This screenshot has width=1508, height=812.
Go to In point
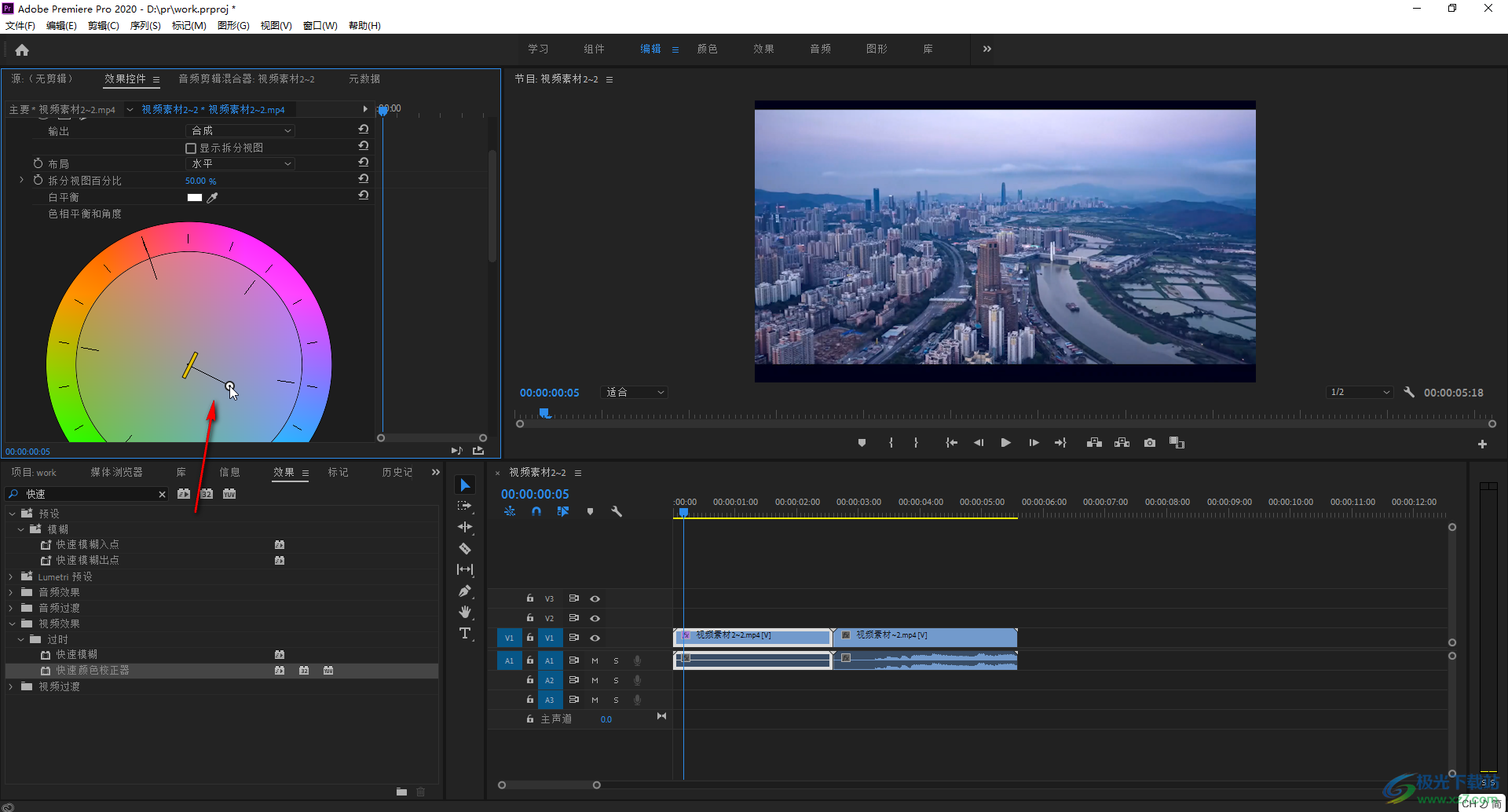coord(951,443)
